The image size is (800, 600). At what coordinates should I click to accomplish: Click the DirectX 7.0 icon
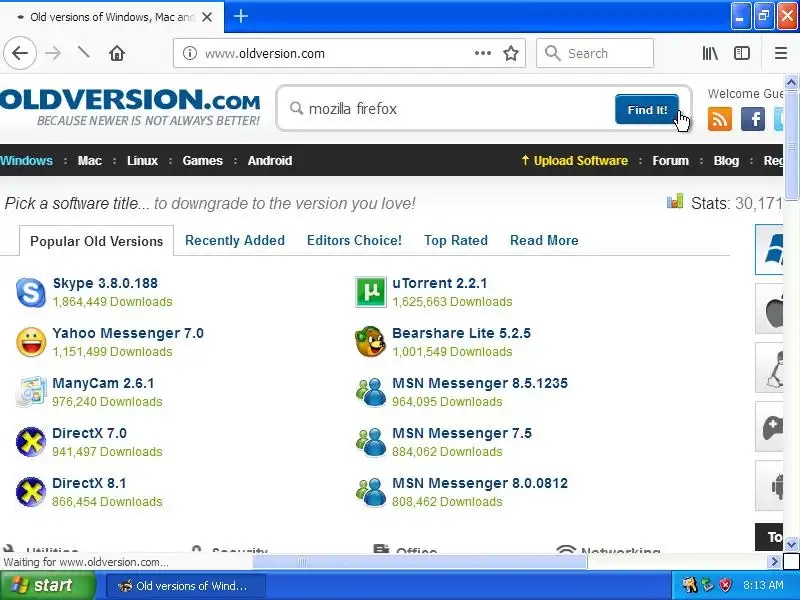31,442
